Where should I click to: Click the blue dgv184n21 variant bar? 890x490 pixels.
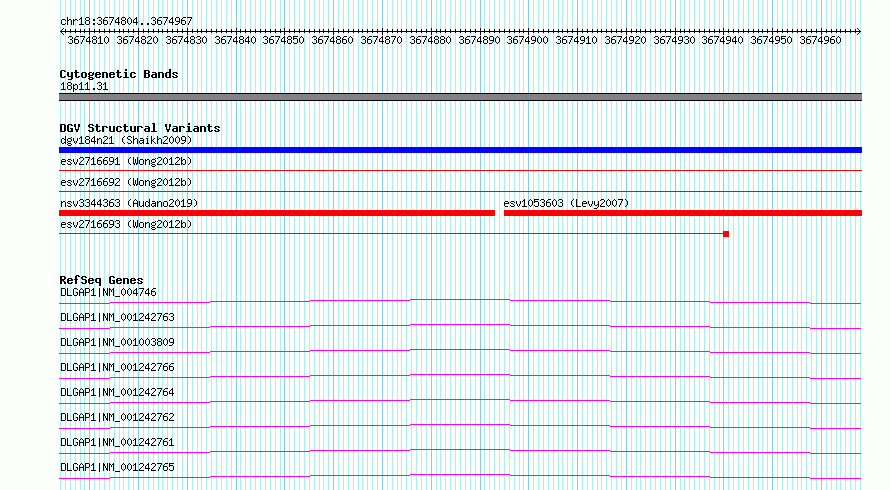tap(460, 150)
